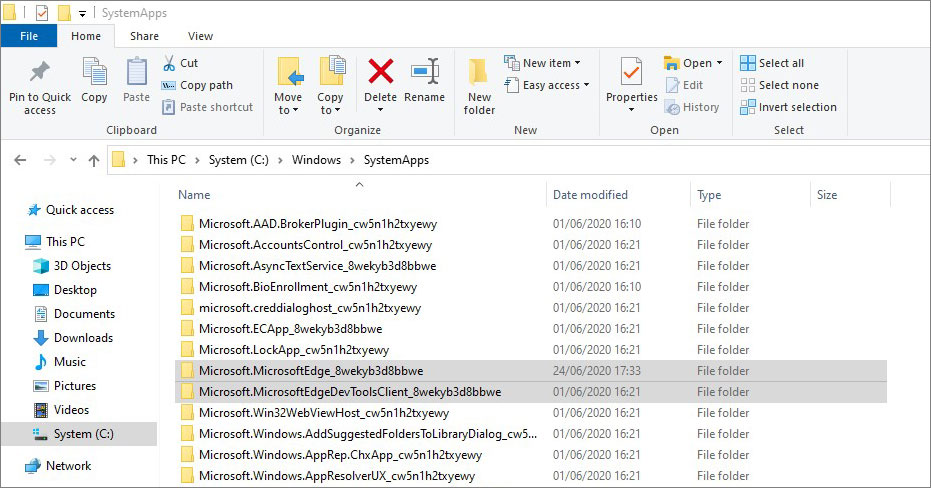Select System (C:) in navigation pane

click(79, 434)
